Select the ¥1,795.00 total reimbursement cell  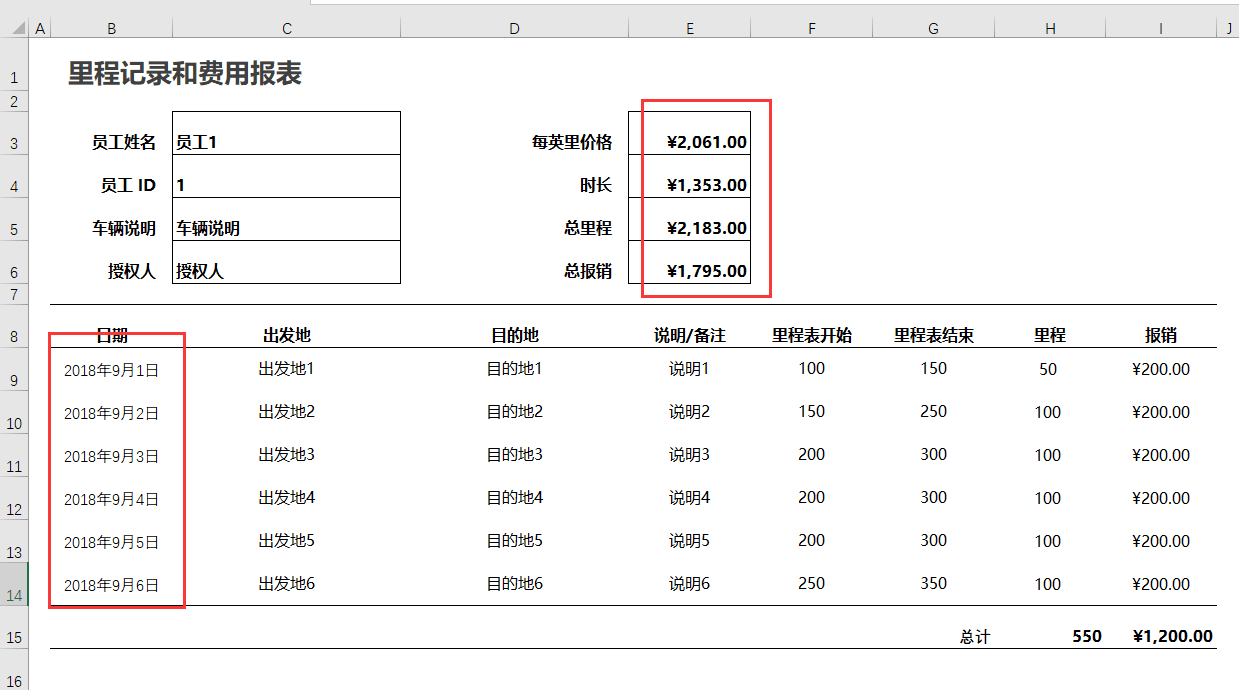point(689,262)
